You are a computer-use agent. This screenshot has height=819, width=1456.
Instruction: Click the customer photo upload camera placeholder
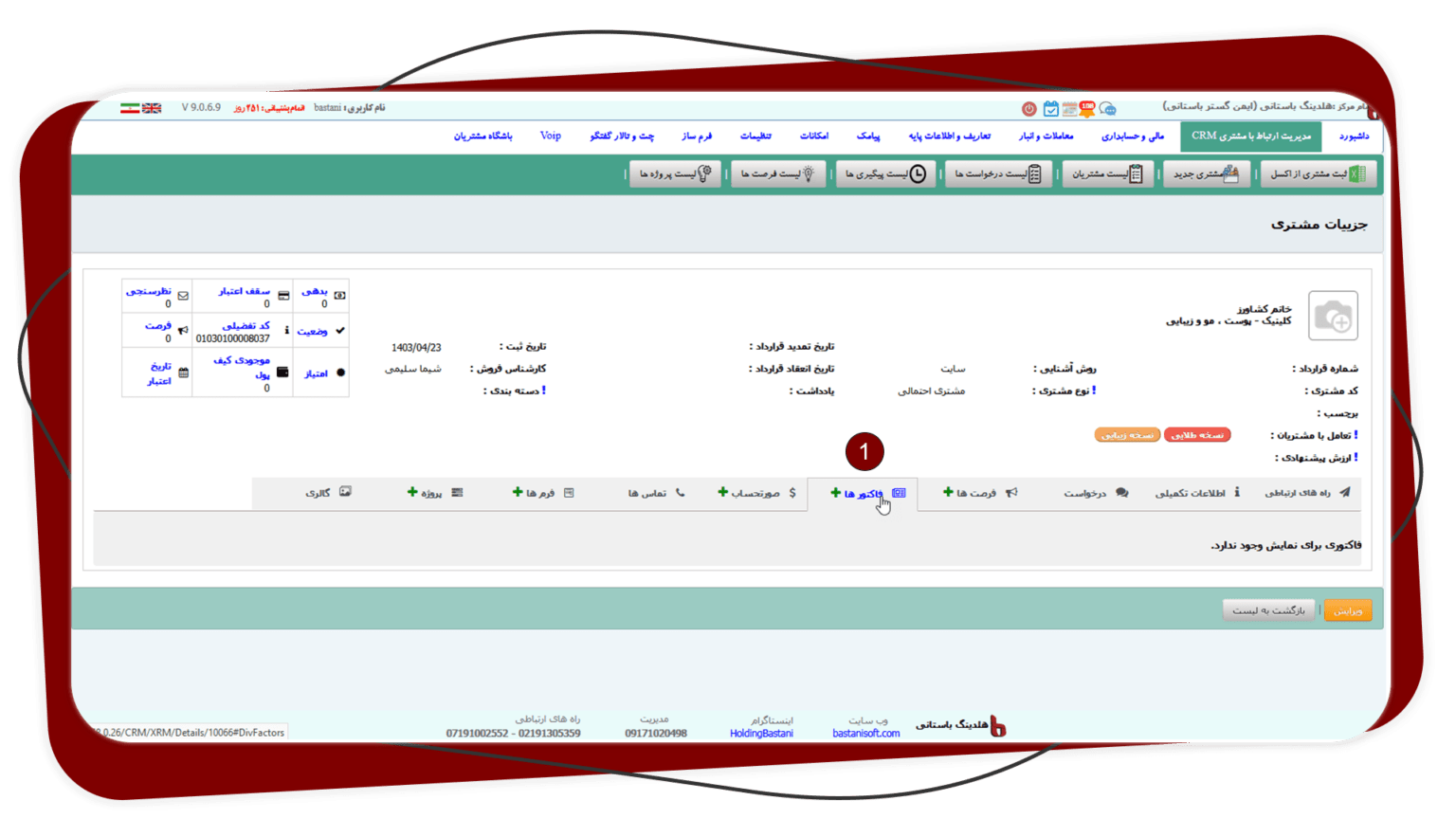pyautogui.click(x=1333, y=316)
